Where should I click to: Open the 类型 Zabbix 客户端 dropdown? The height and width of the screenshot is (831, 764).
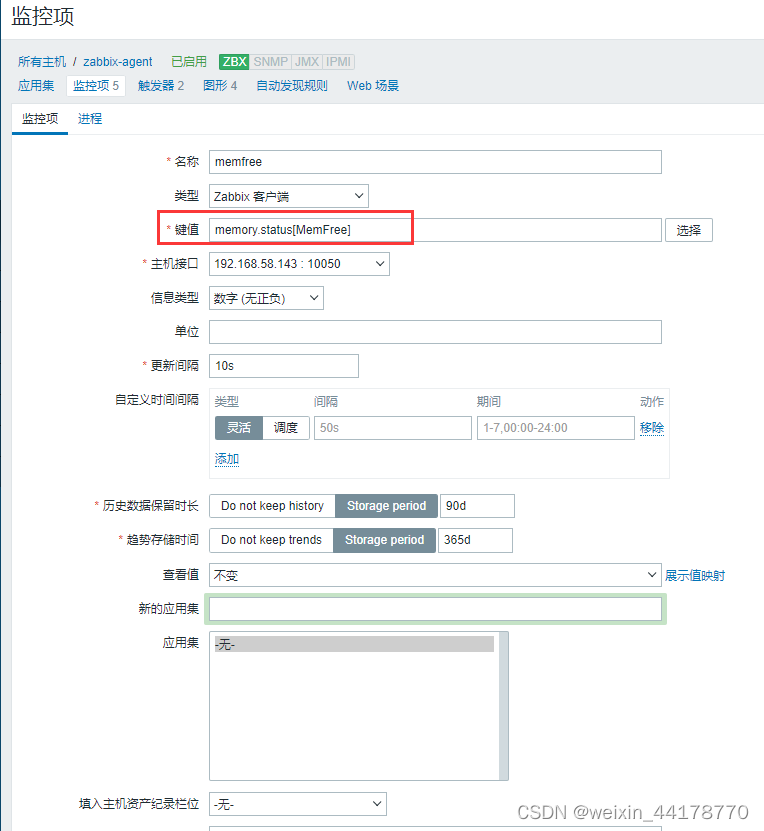tap(289, 197)
